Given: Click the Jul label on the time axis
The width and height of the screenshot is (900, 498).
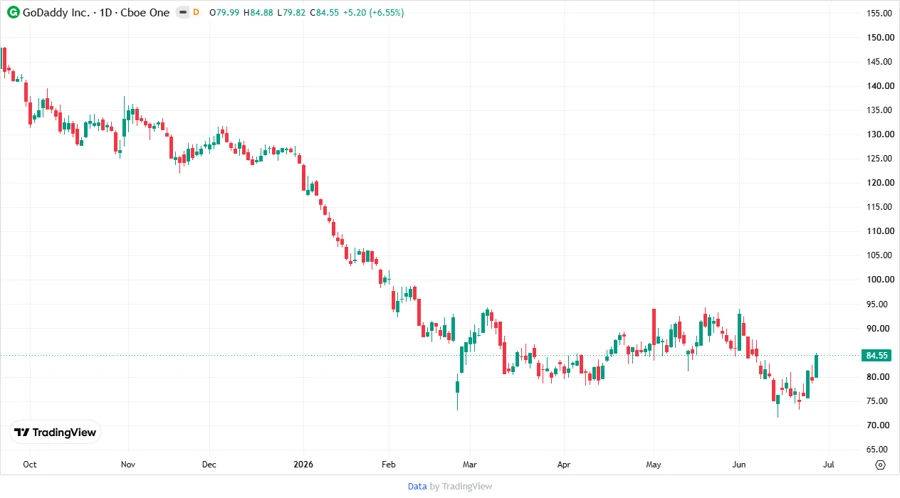Looking at the screenshot, I should (x=828, y=464).
